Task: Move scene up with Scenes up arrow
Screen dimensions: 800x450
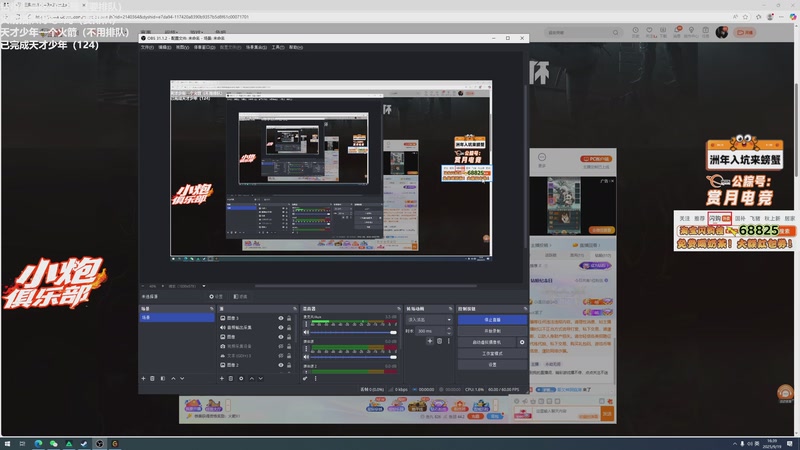Action: [x=173, y=379]
